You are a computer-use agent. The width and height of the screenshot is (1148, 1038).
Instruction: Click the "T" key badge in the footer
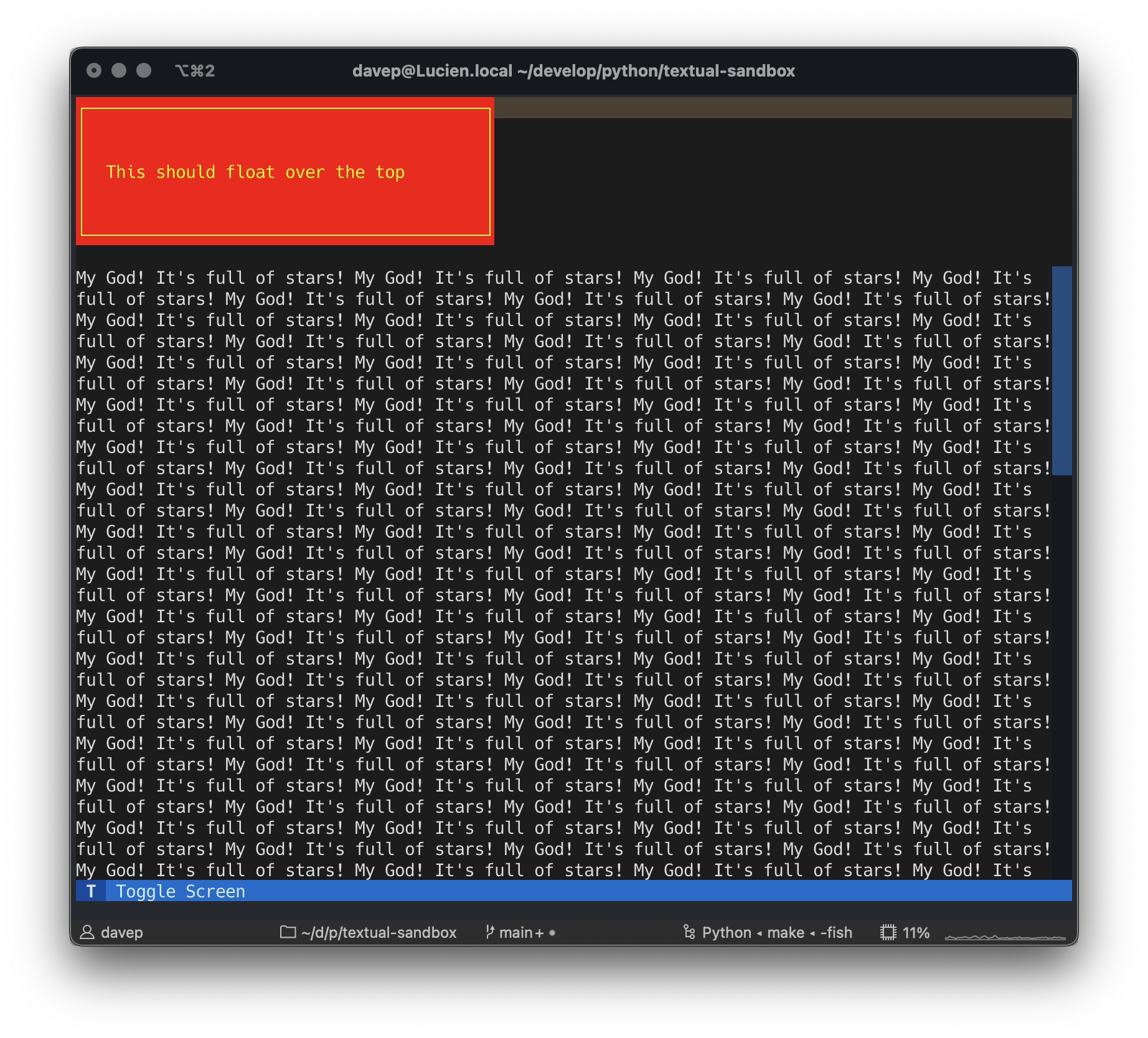[92, 891]
